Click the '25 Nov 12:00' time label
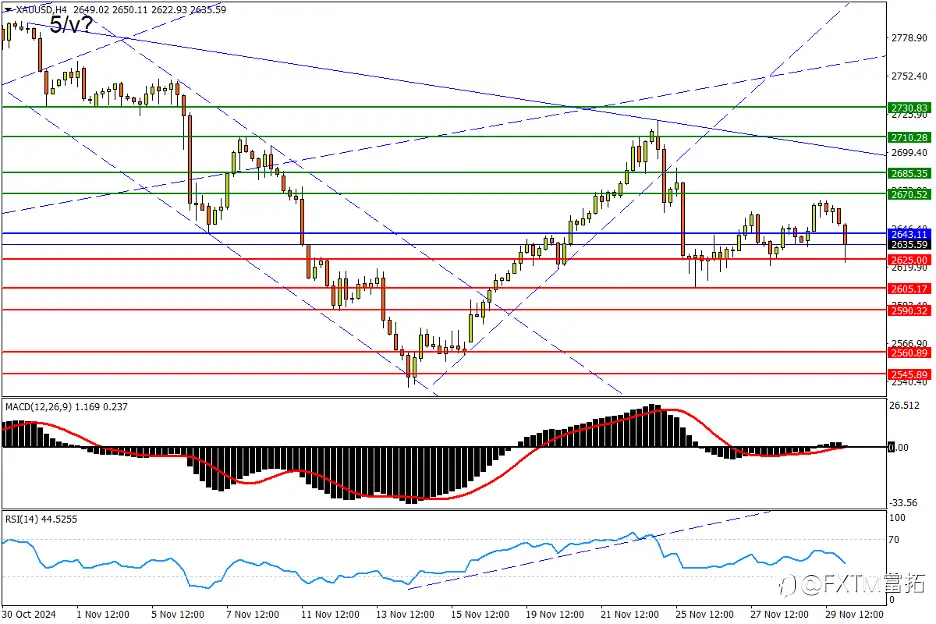The width and height of the screenshot is (936, 624). coord(704,614)
